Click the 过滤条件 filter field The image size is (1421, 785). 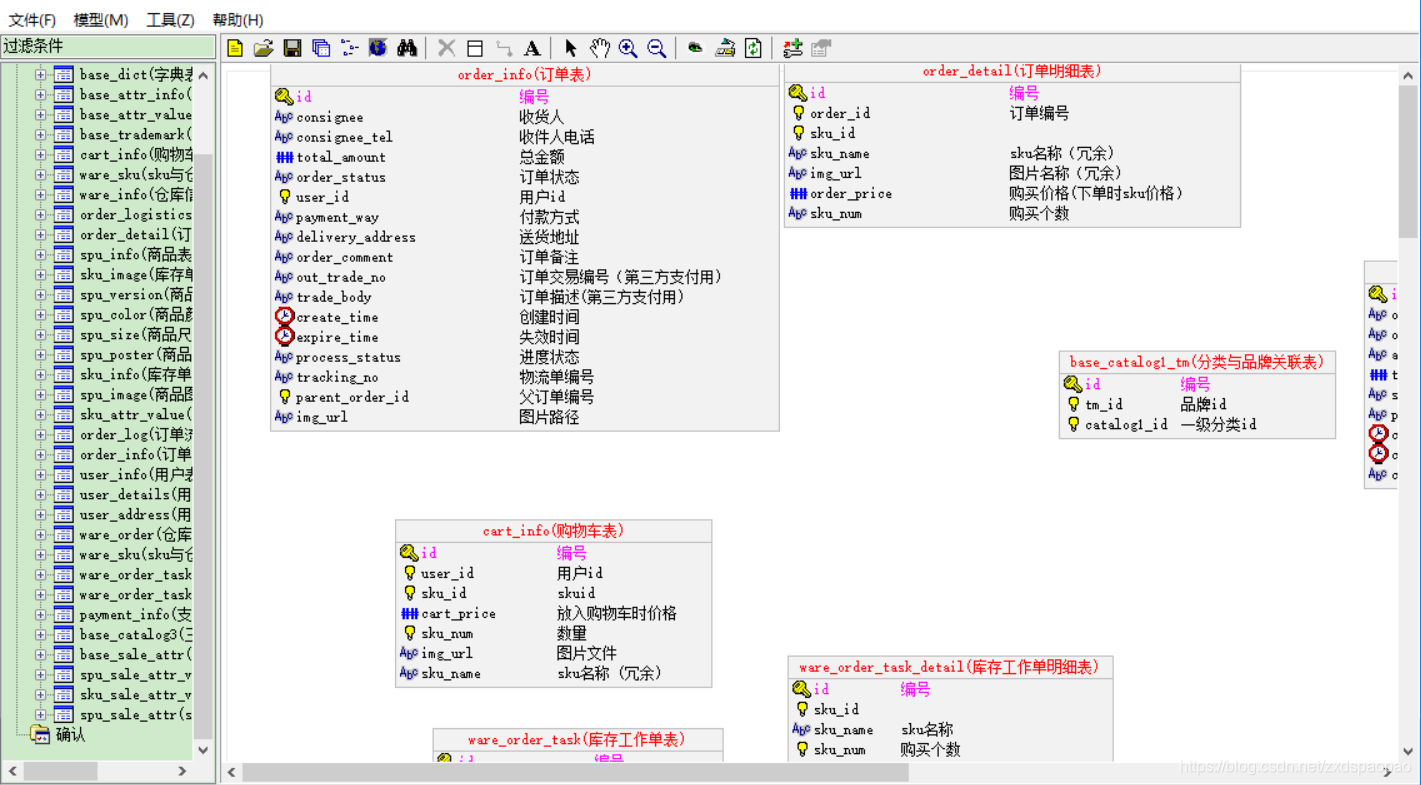tap(108, 46)
